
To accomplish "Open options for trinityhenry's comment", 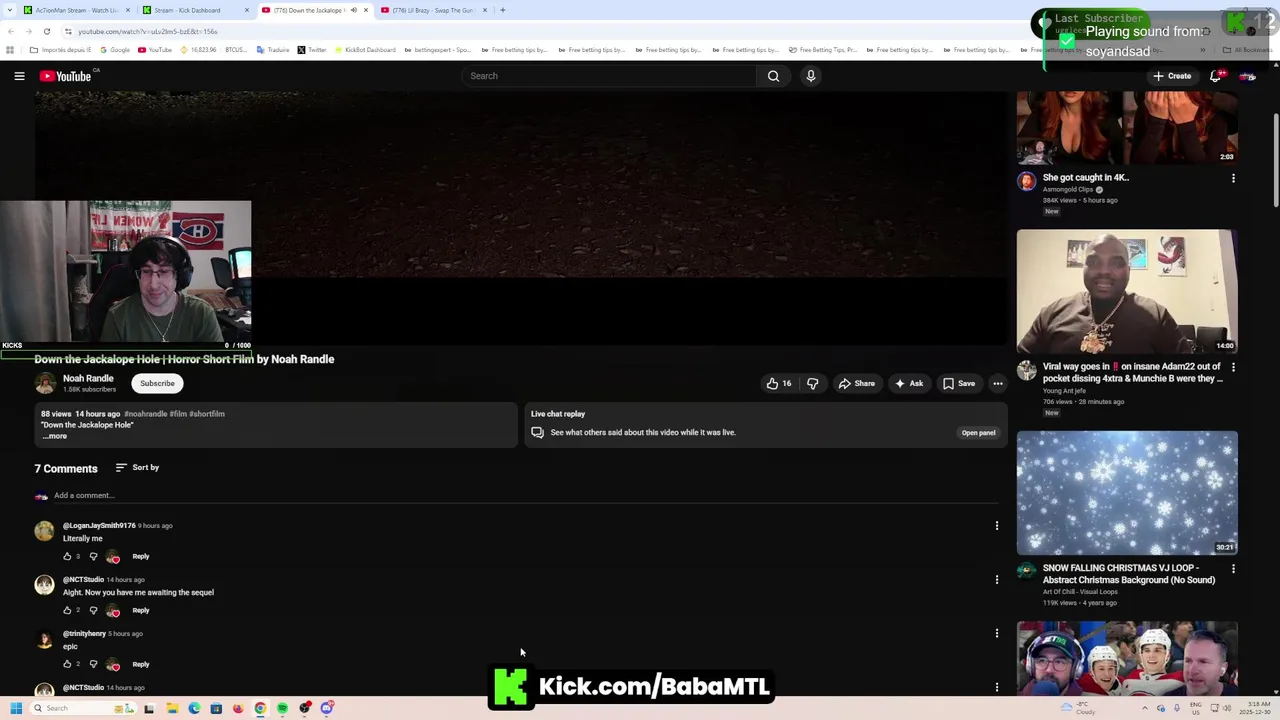I will [996, 634].
